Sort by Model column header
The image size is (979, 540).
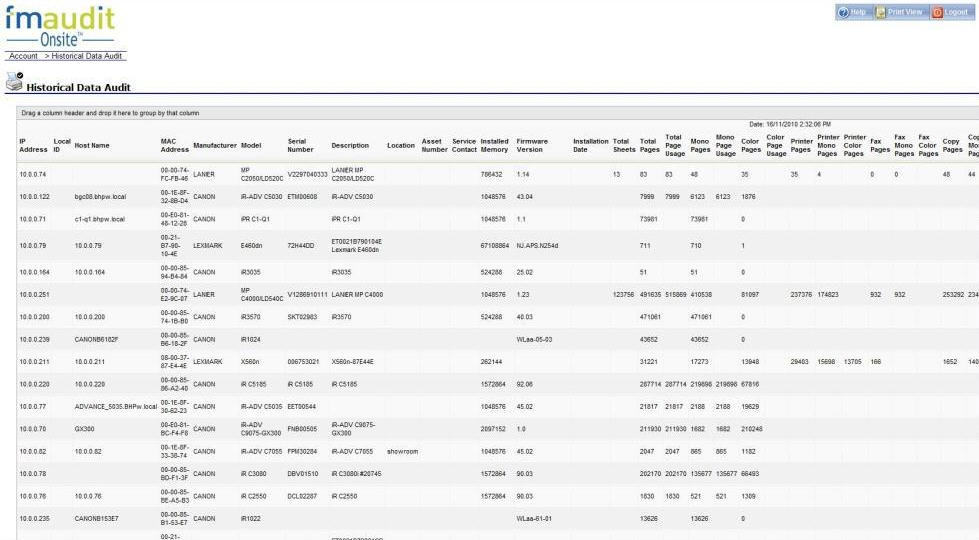tap(251, 145)
